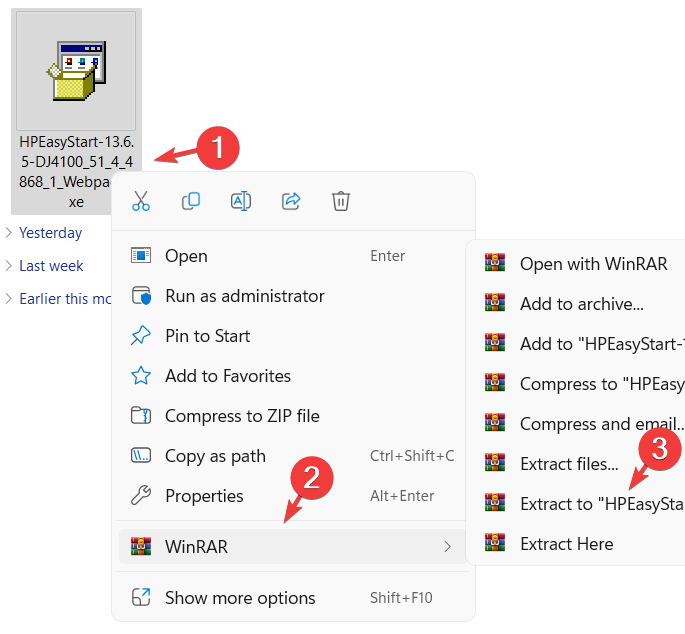Viewport: 685px width, 634px height.
Task: Click WinRAR icon beside Extract files
Action: (495, 462)
